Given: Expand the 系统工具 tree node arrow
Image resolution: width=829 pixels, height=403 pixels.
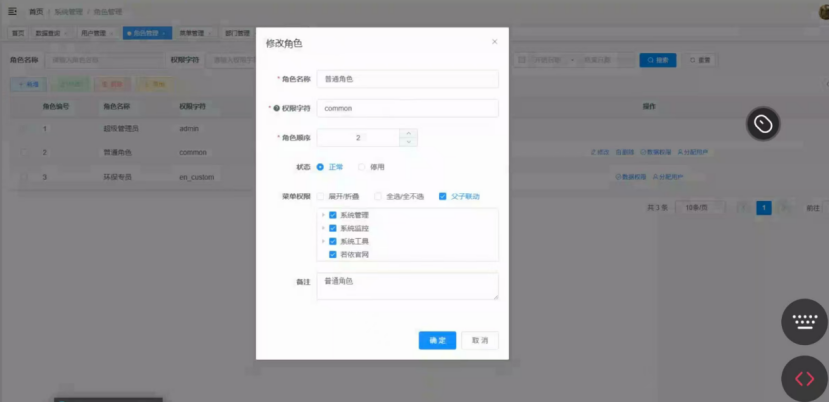Looking at the screenshot, I should [x=323, y=241].
